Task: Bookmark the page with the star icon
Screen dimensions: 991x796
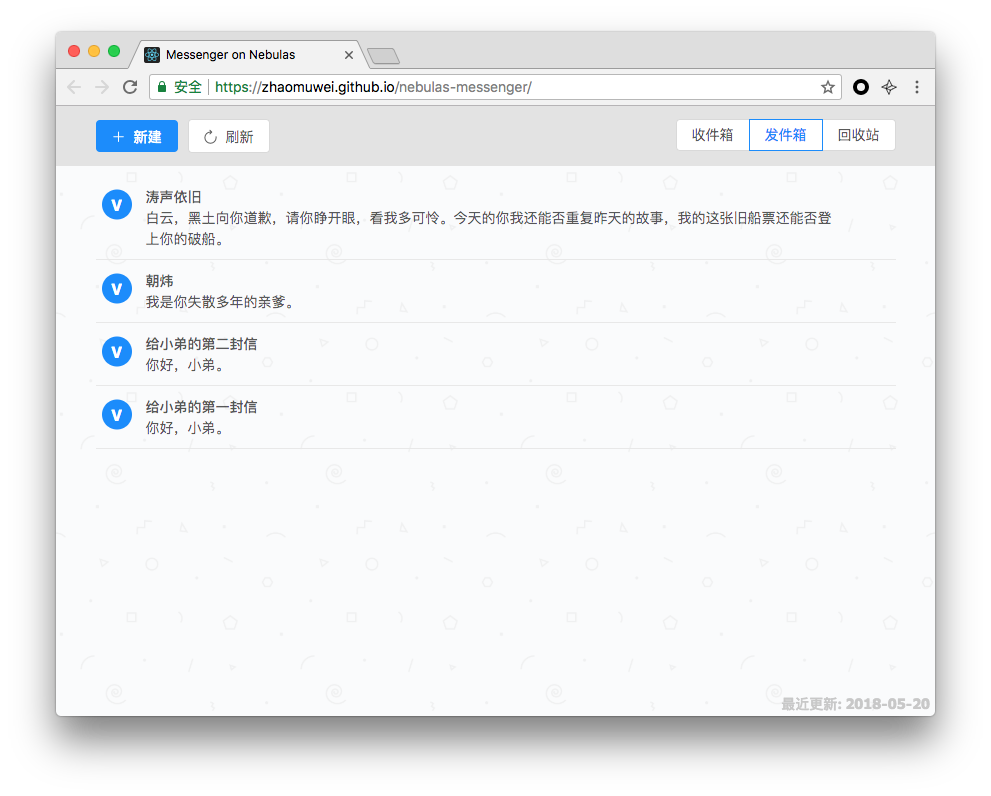Action: [828, 87]
